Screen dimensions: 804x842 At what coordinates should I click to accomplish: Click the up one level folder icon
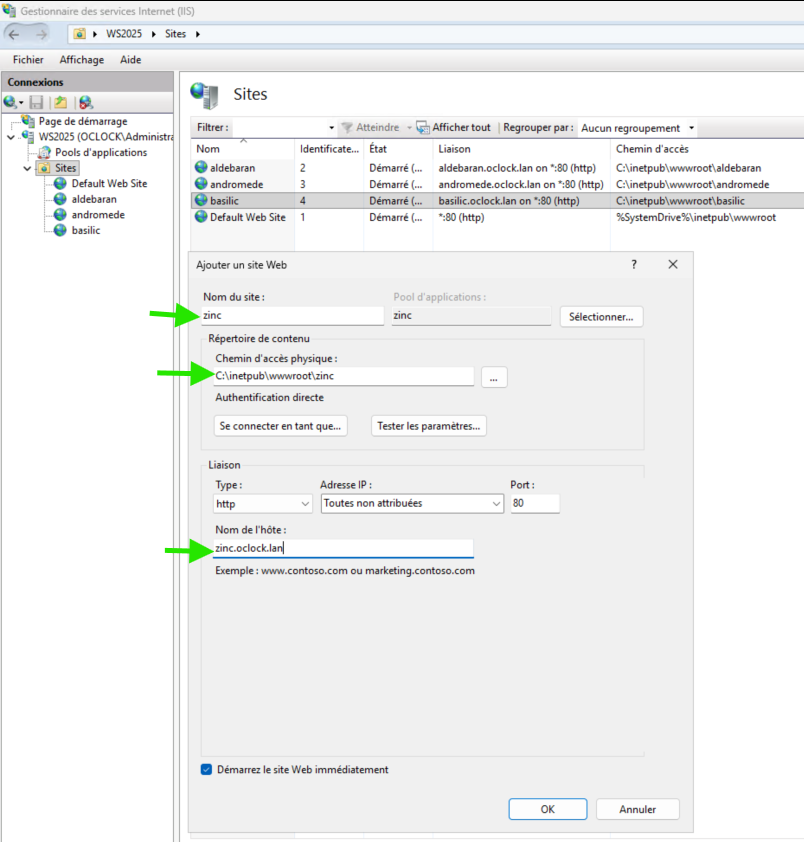(x=61, y=102)
